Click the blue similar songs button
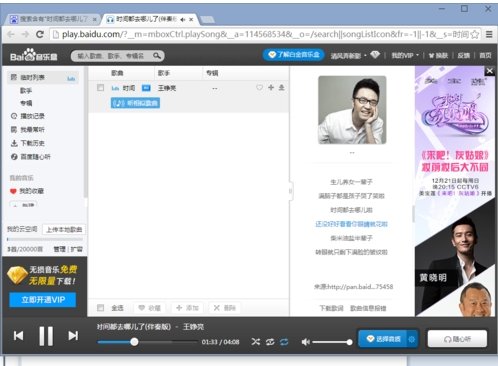This screenshot has height=366, width=498. click(x=135, y=103)
